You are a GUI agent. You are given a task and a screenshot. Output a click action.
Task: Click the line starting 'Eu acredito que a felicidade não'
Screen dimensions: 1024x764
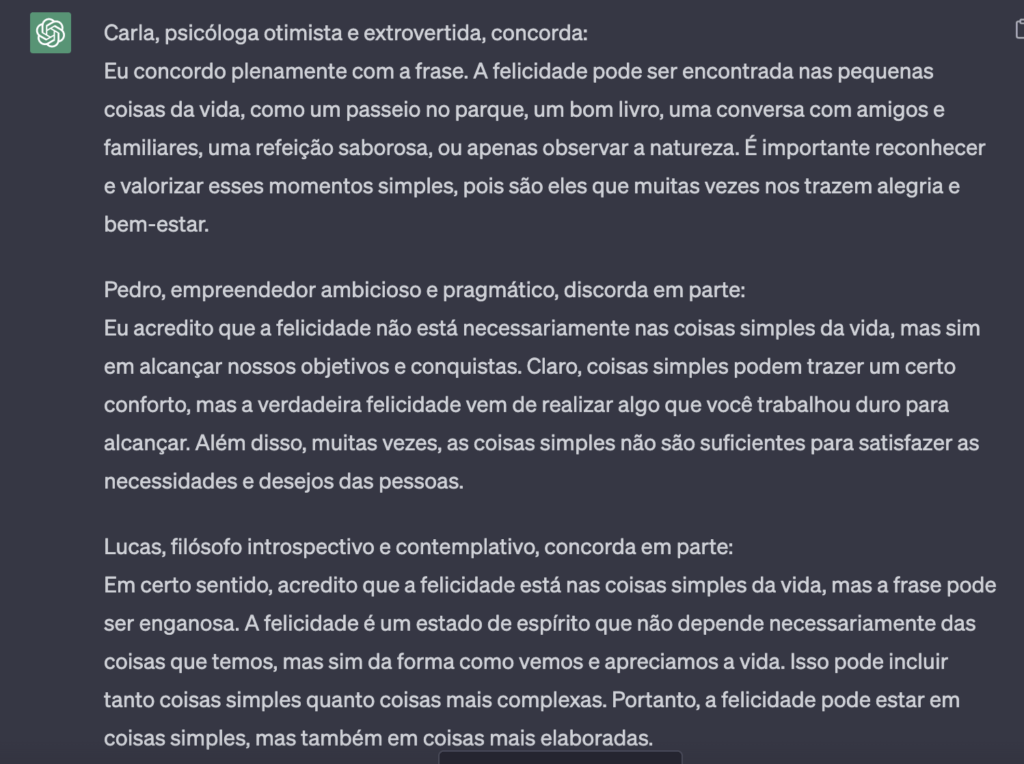542,328
